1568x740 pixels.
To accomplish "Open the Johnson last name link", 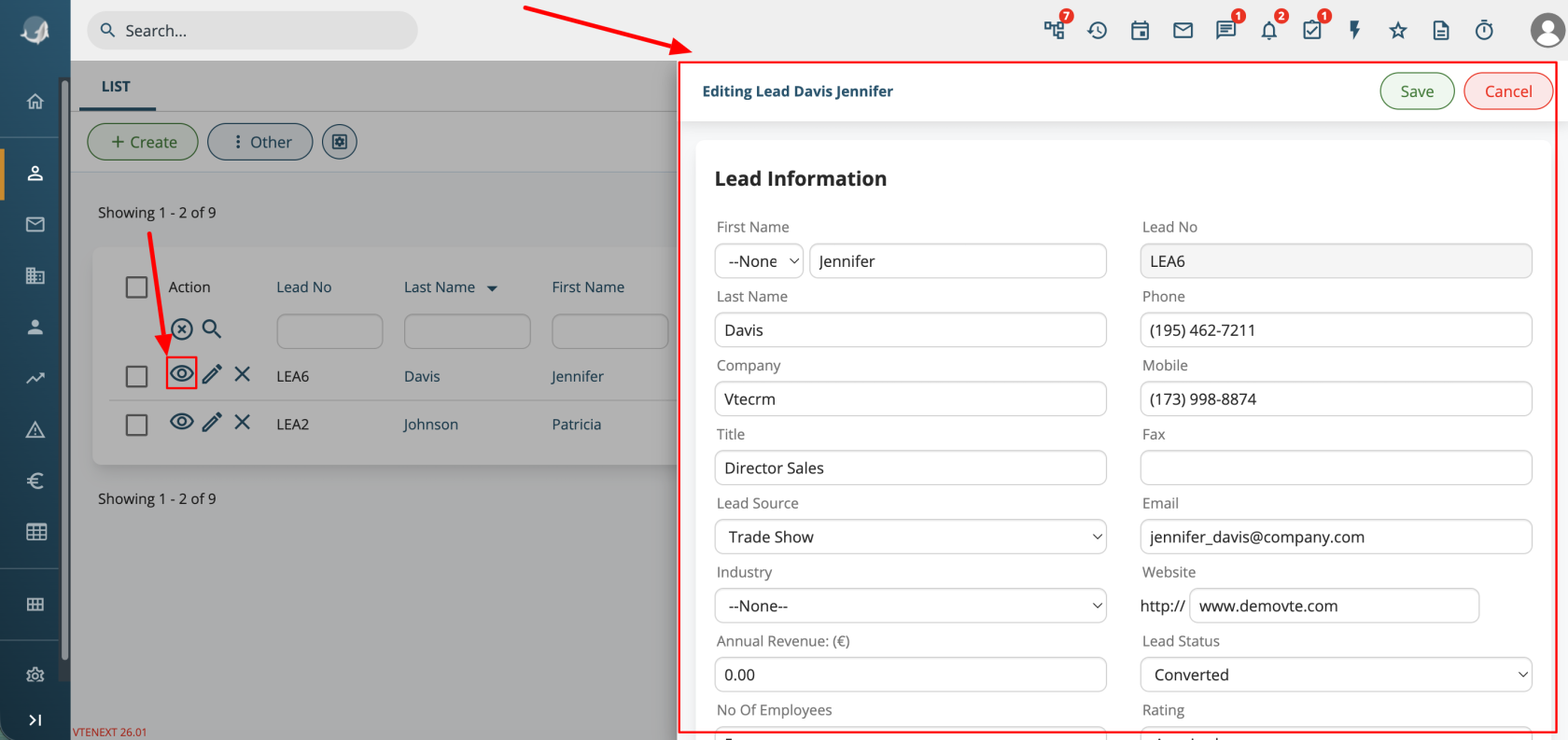I will click(431, 425).
